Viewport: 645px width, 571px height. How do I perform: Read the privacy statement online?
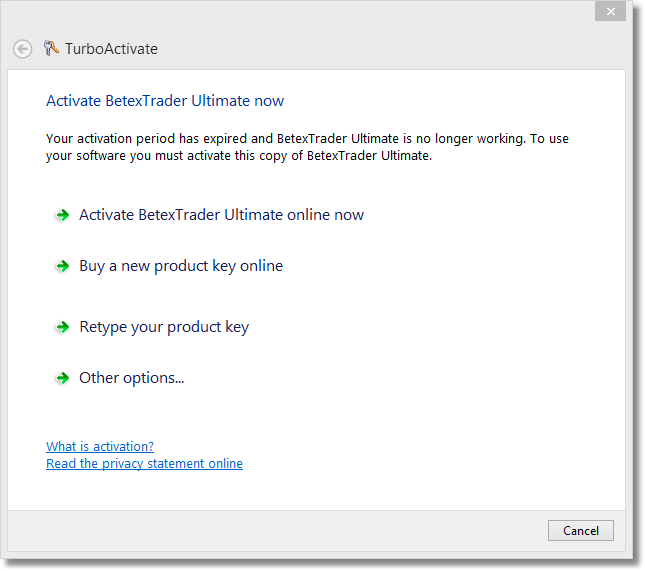[144, 464]
